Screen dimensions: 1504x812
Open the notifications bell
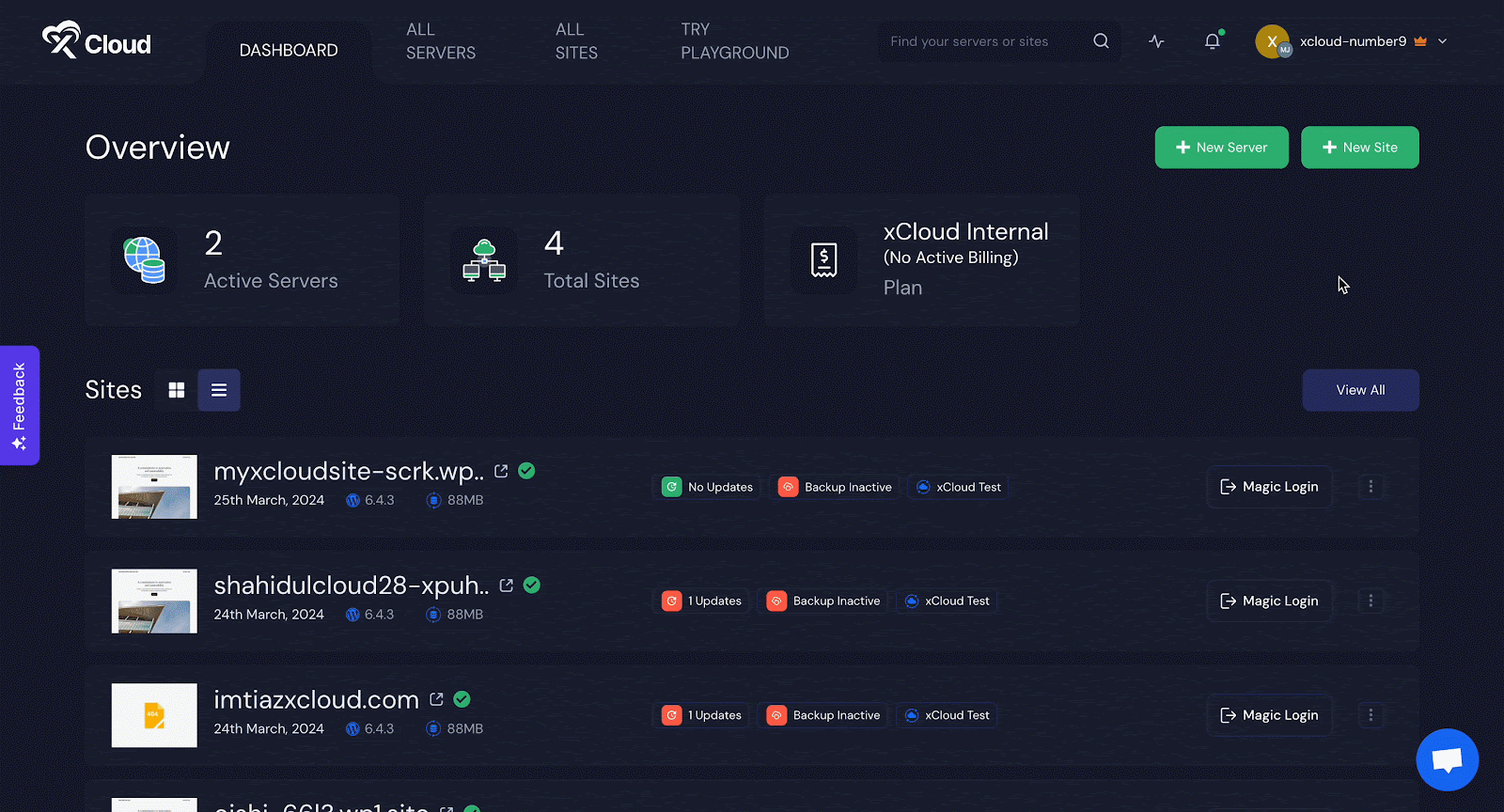(1213, 41)
